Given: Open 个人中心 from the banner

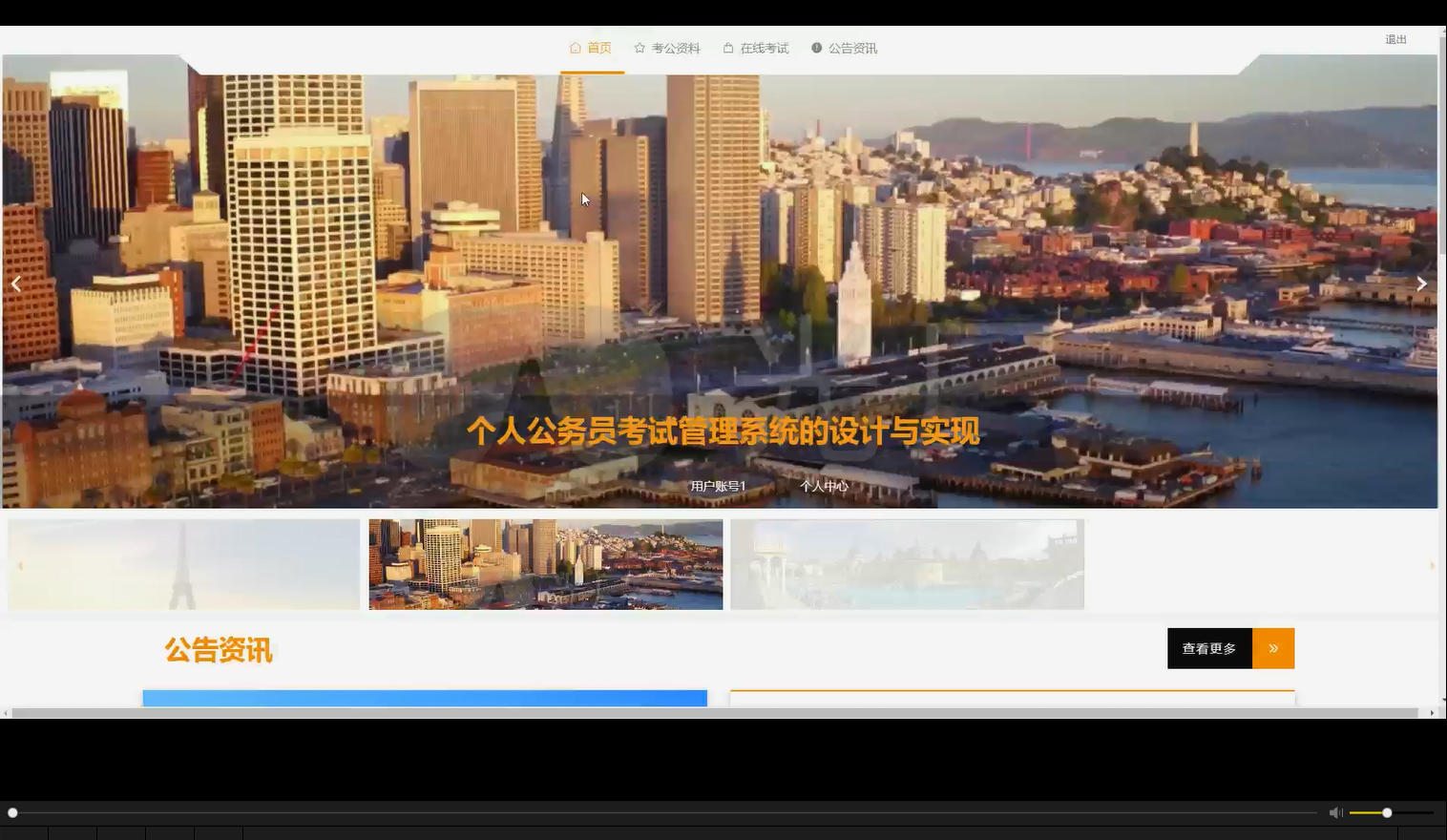Looking at the screenshot, I should [x=824, y=486].
